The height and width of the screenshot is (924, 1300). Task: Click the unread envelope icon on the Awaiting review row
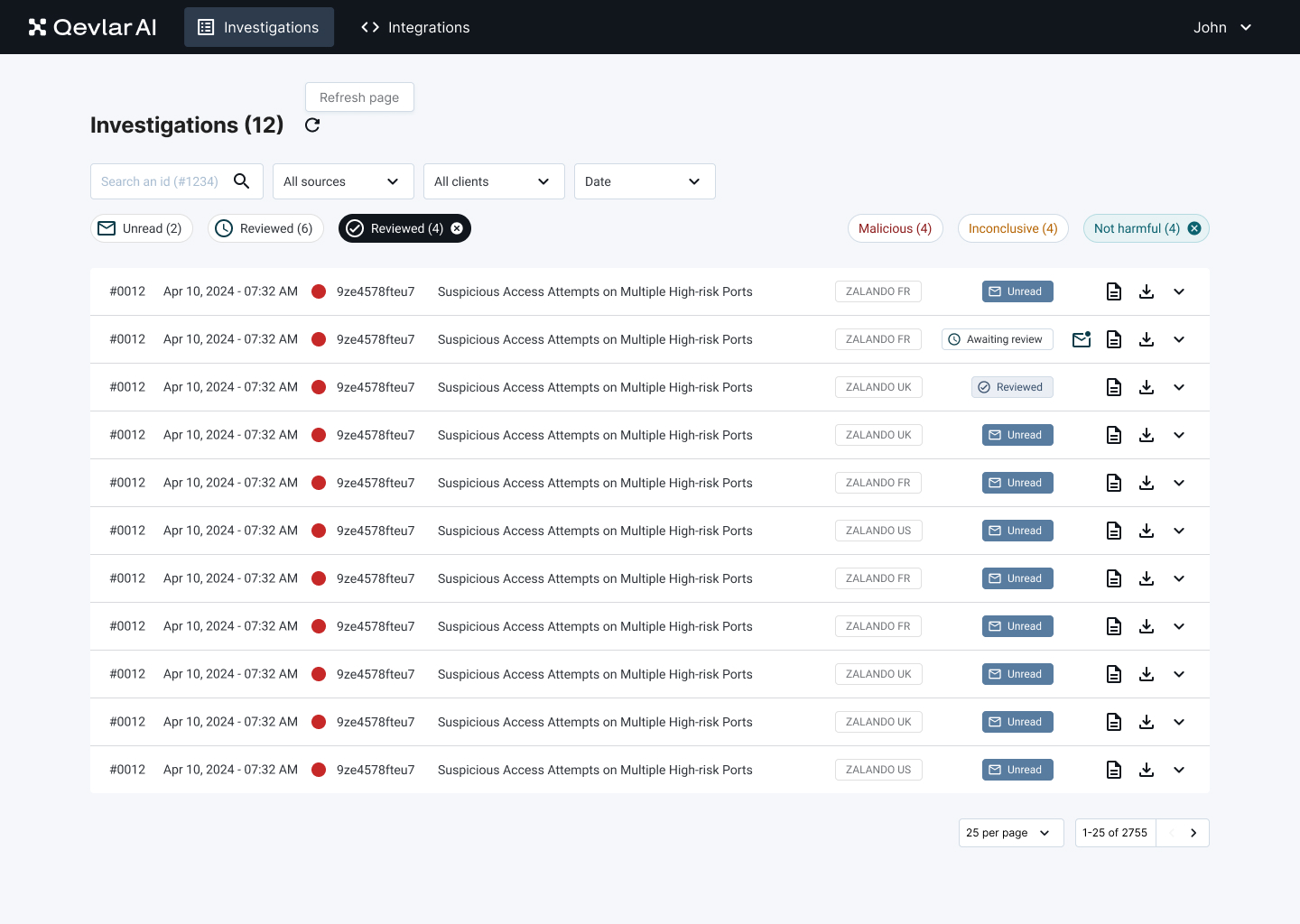pos(1081,338)
